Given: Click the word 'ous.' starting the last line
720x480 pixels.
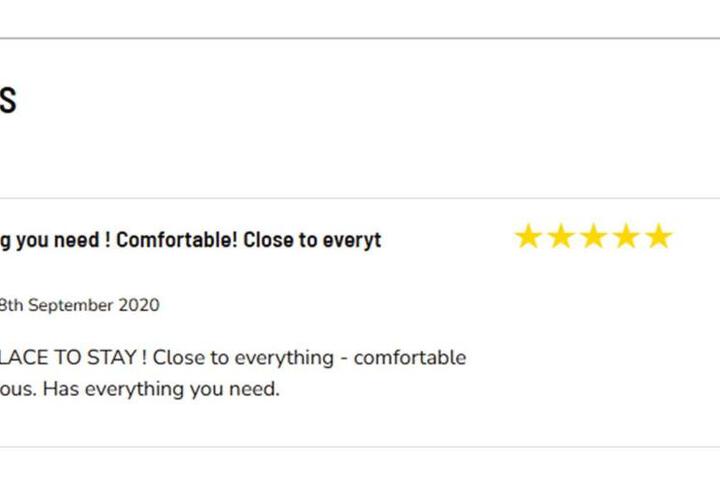Looking at the screenshot, I should pyautogui.click(x=18, y=390).
